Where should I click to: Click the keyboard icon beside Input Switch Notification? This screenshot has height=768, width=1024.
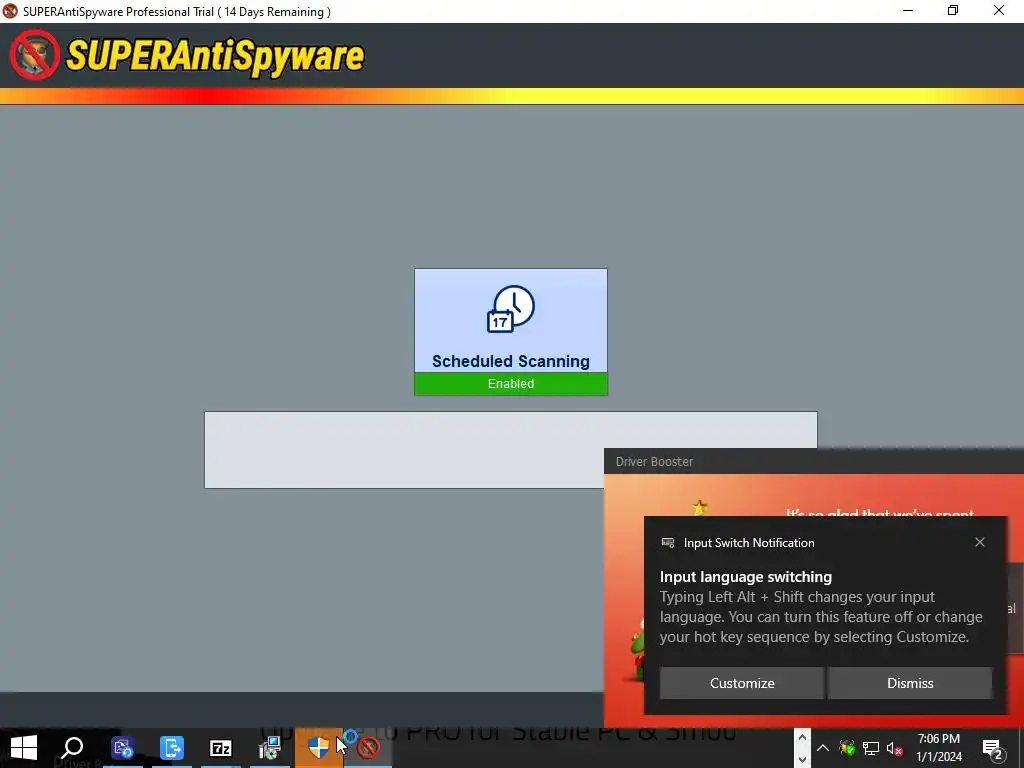pyautogui.click(x=667, y=543)
